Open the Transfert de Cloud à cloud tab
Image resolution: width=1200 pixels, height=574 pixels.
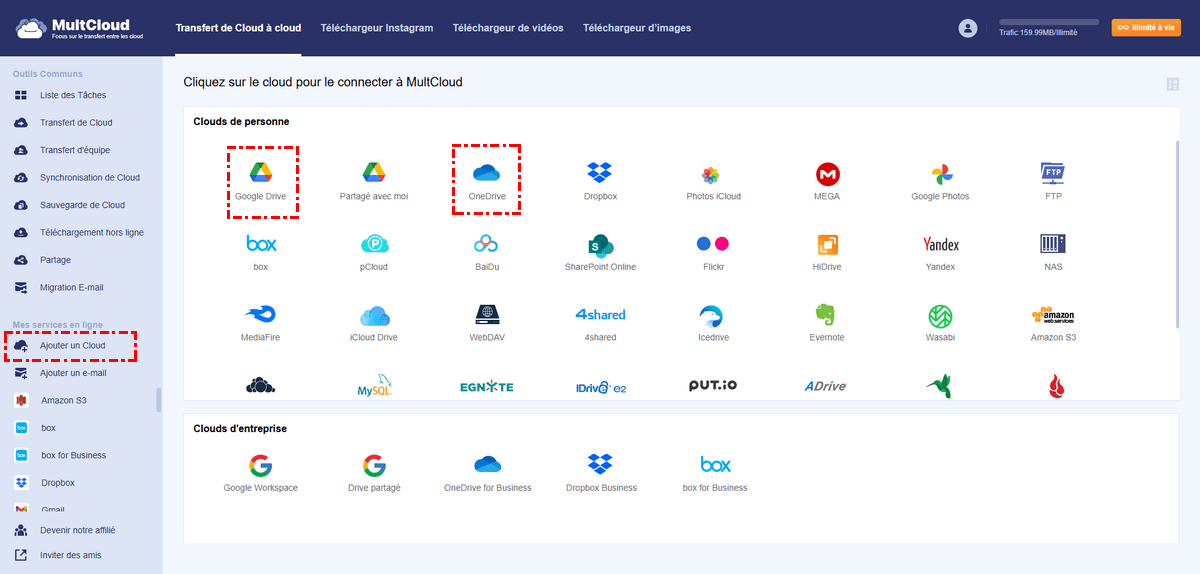point(238,28)
